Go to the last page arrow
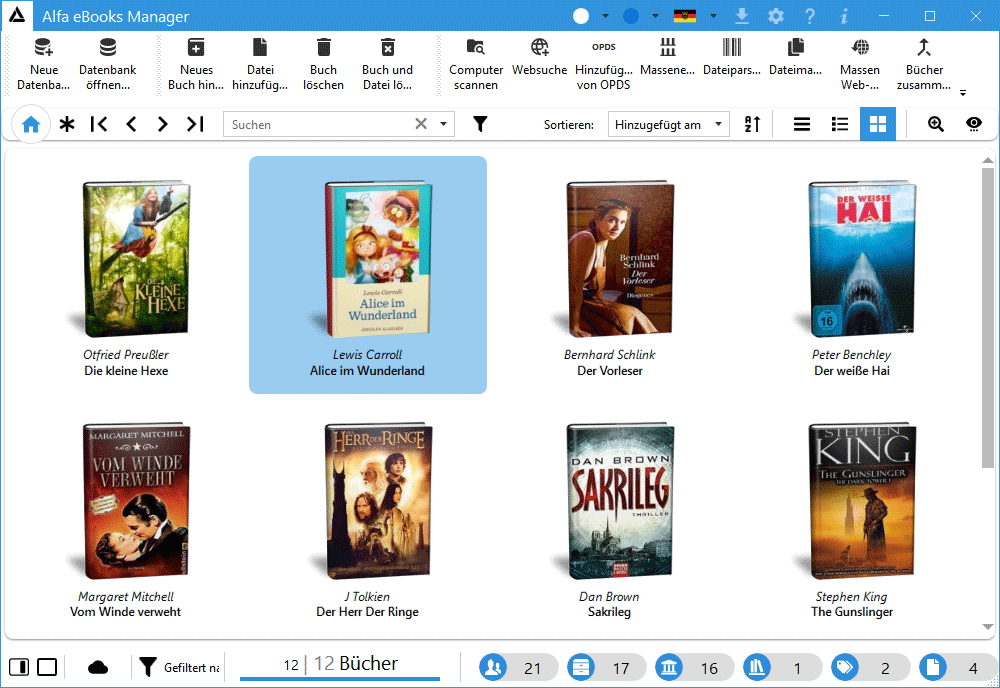The height and width of the screenshot is (688, 1000). coord(195,124)
